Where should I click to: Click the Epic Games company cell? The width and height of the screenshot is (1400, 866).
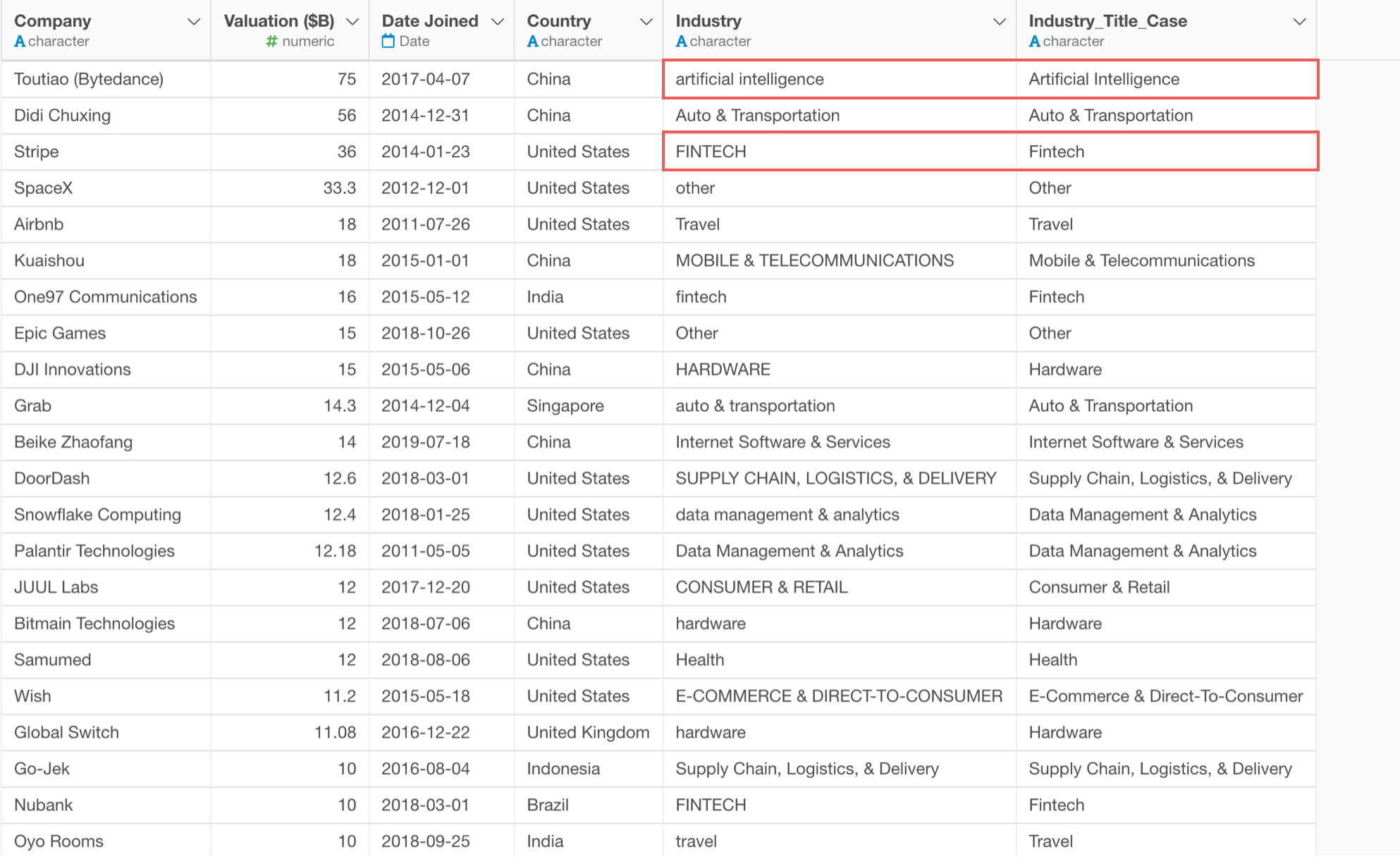coord(106,334)
